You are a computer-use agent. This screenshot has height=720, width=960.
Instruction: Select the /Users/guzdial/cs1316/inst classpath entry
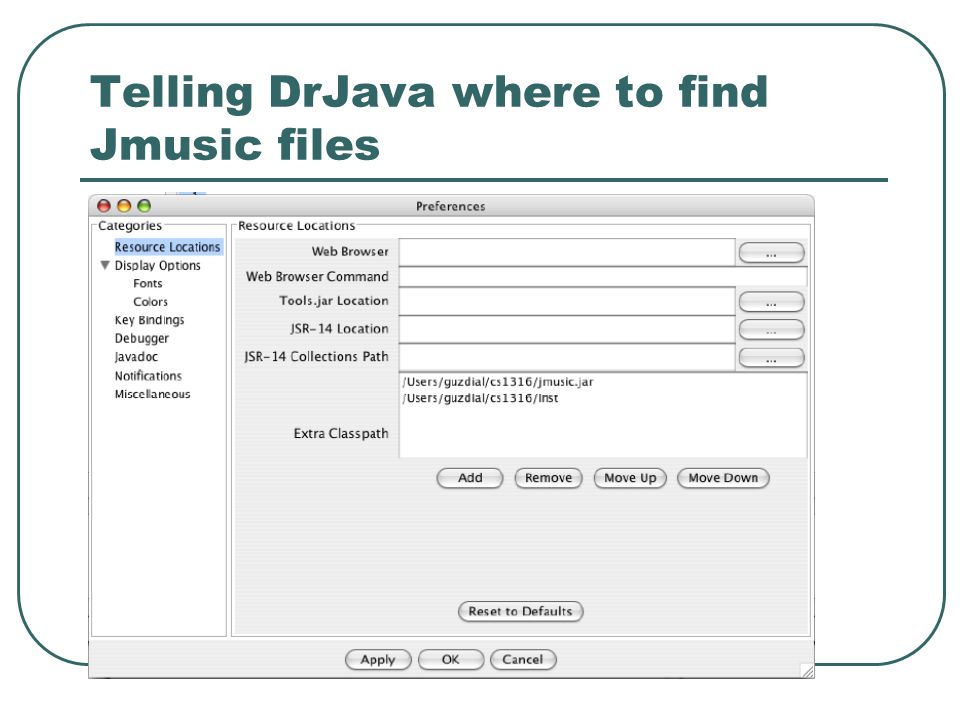point(480,399)
